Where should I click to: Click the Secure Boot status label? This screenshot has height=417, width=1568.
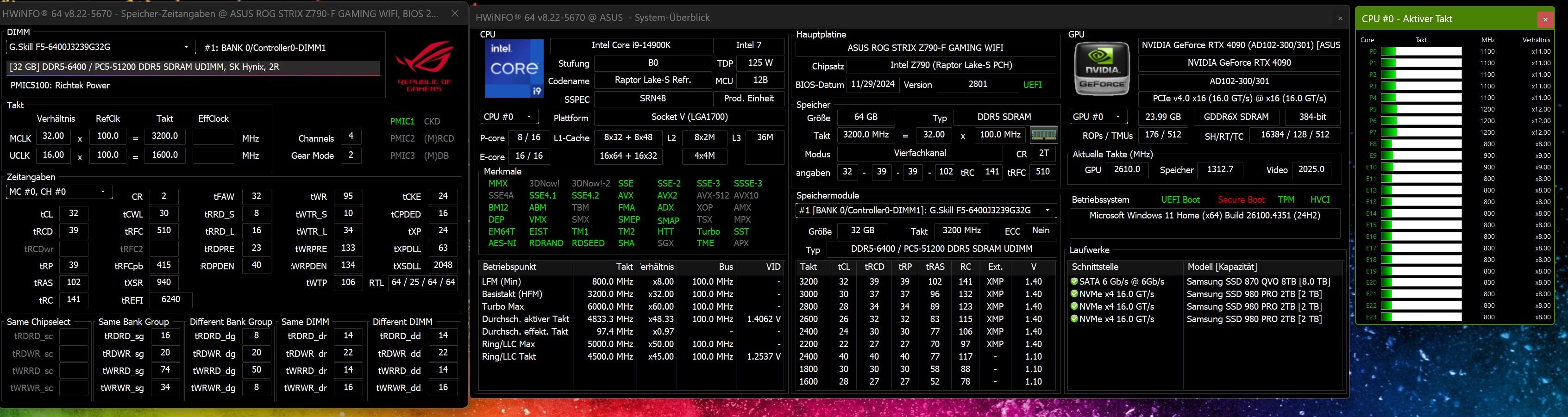click(1241, 199)
